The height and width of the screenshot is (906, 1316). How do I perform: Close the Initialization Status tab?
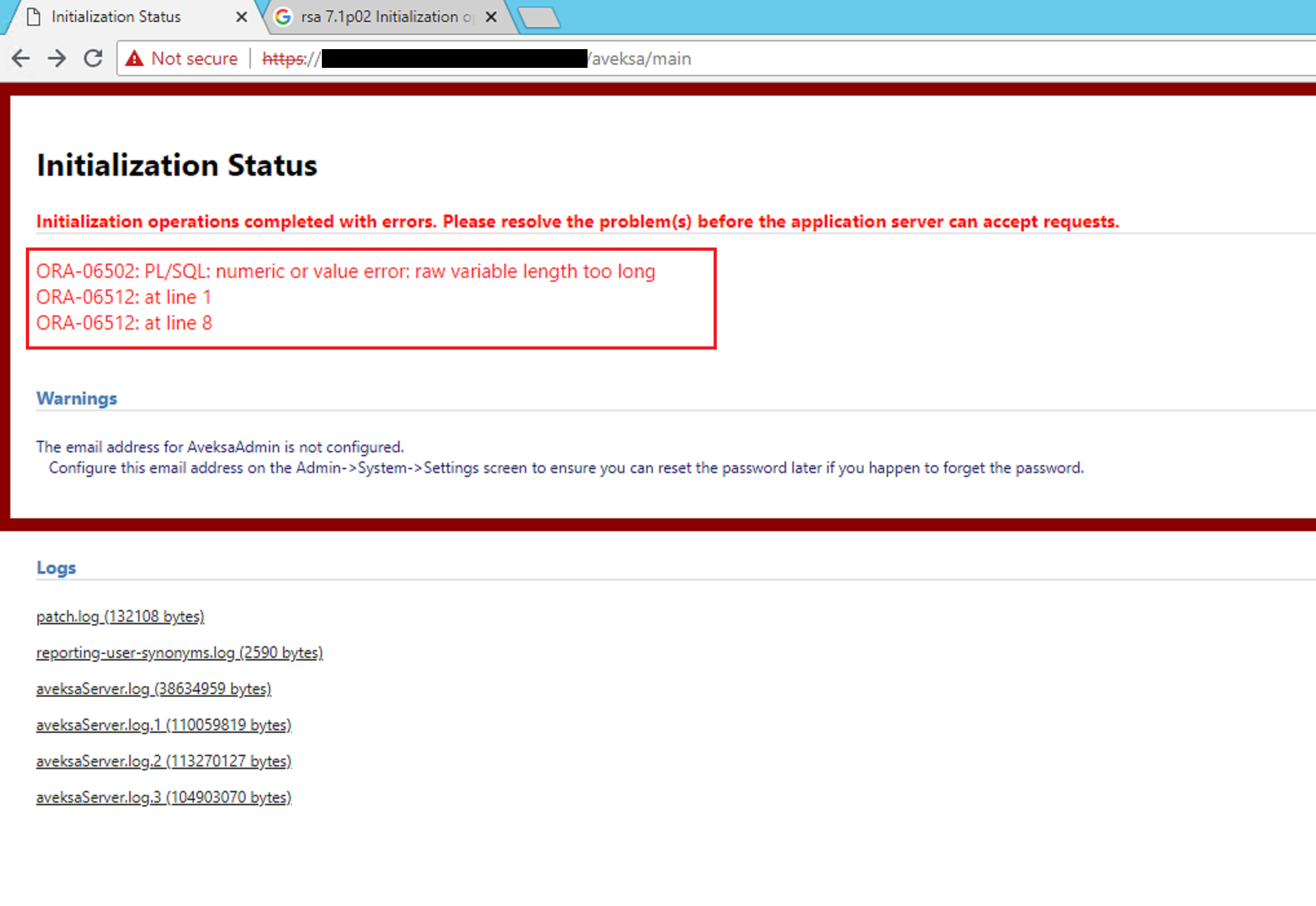pos(241,17)
